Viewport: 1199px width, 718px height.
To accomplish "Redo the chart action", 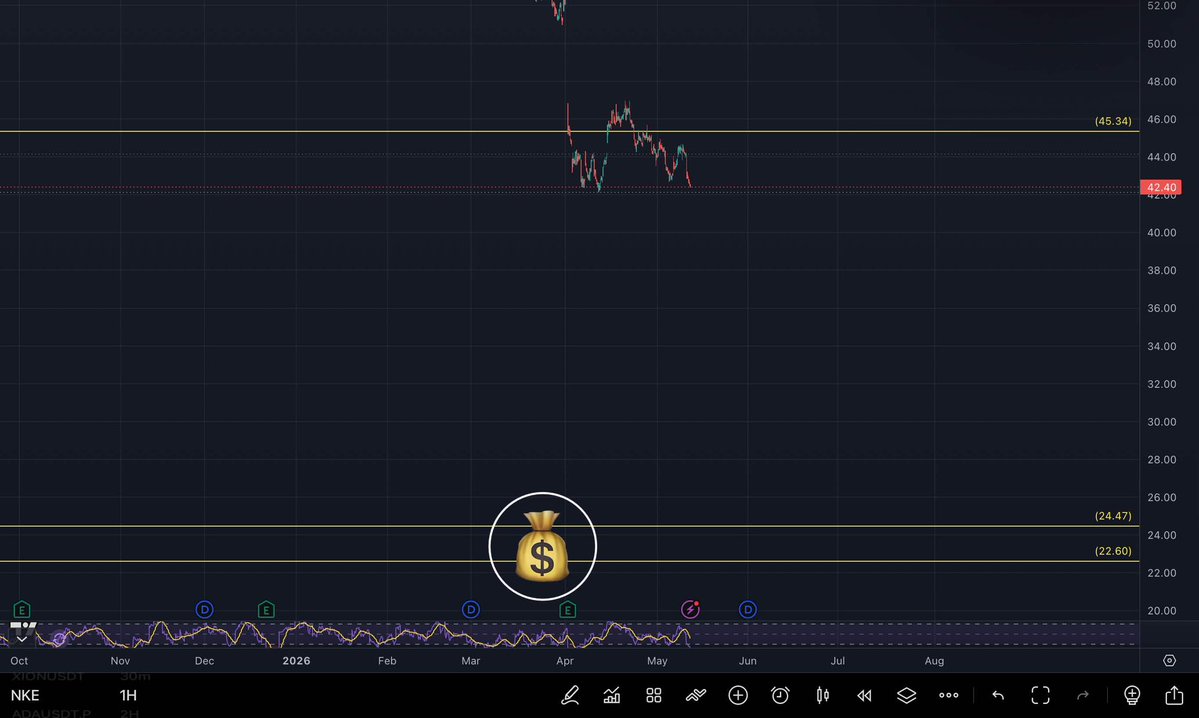I will coord(1083,695).
